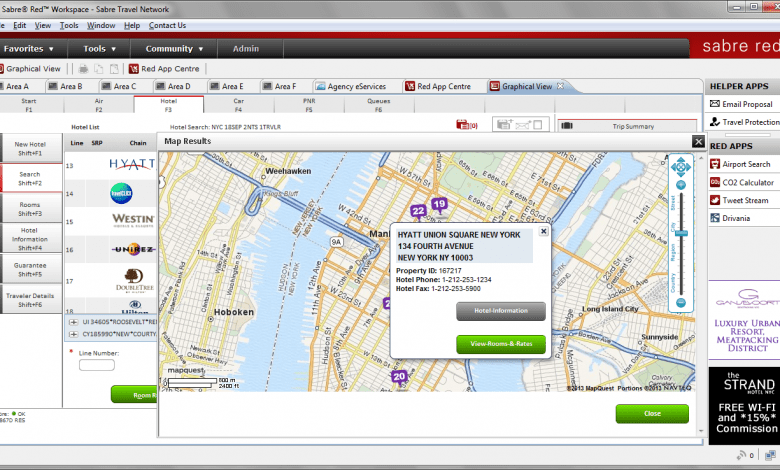Click The Strand Hotel advertisement banner
Viewport: 780px width, 470px height.
click(744, 405)
